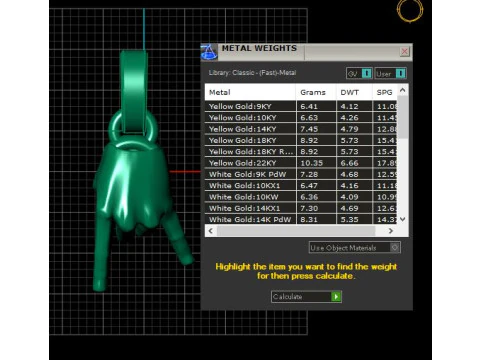The image size is (480, 360).
Task: Click the horizontal scroll left arrow
Action: pyautogui.click(x=211, y=231)
